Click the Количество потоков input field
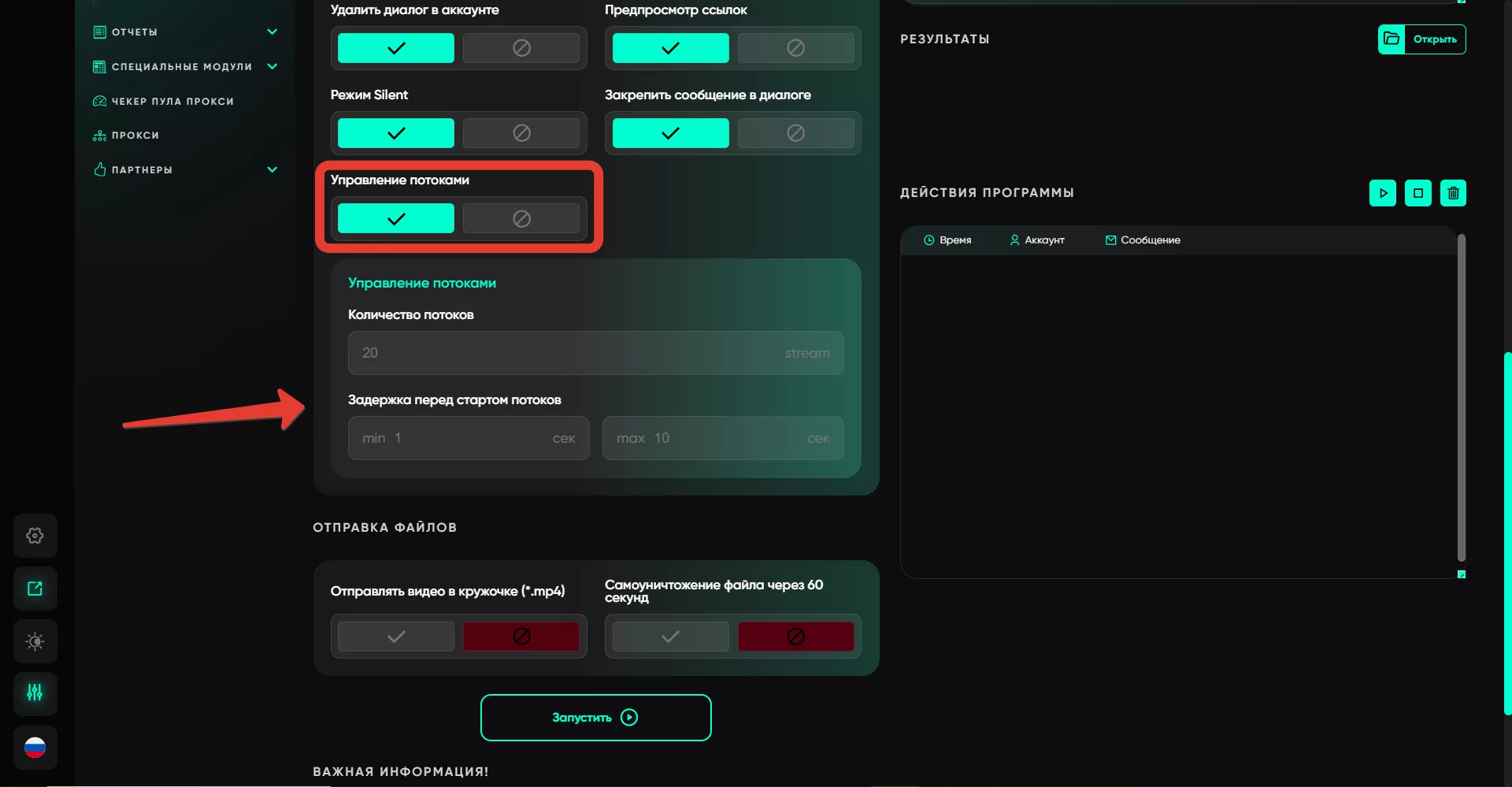This screenshot has height=787, width=1512. (x=596, y=353)
